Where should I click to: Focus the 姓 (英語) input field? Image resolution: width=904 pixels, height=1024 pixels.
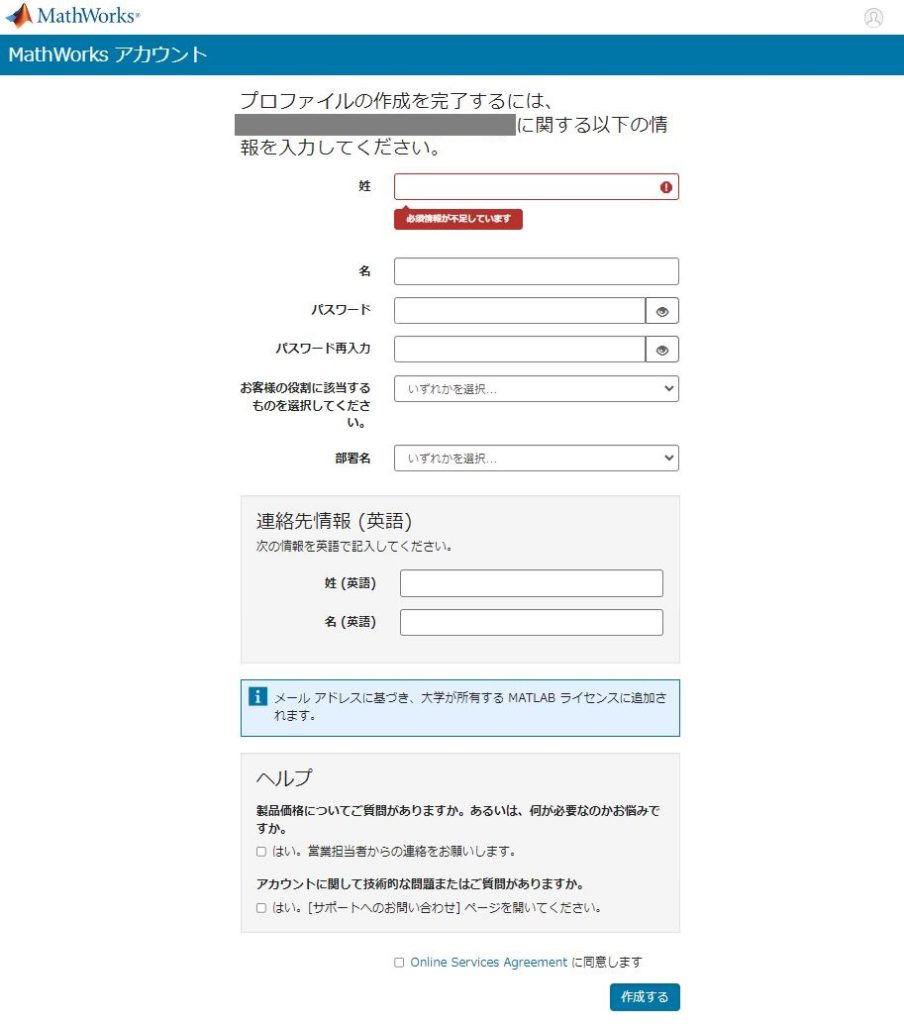[532, 583]
